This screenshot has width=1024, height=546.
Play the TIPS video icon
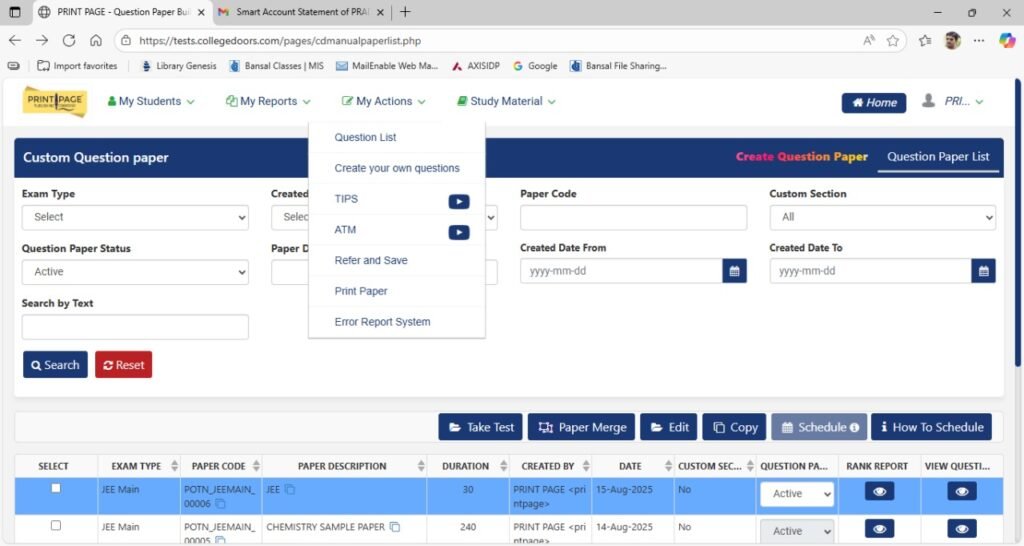[458, 201]
